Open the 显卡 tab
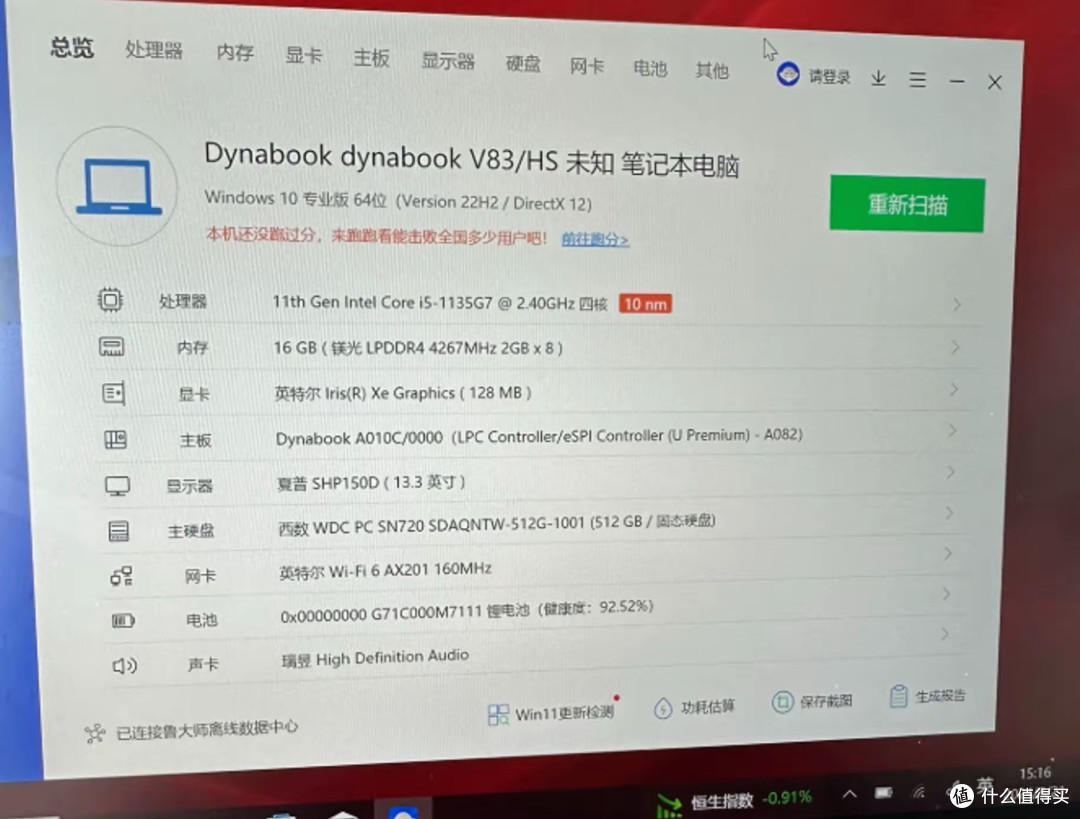This screenshot has height=819, width=1080. pos(303,56)
